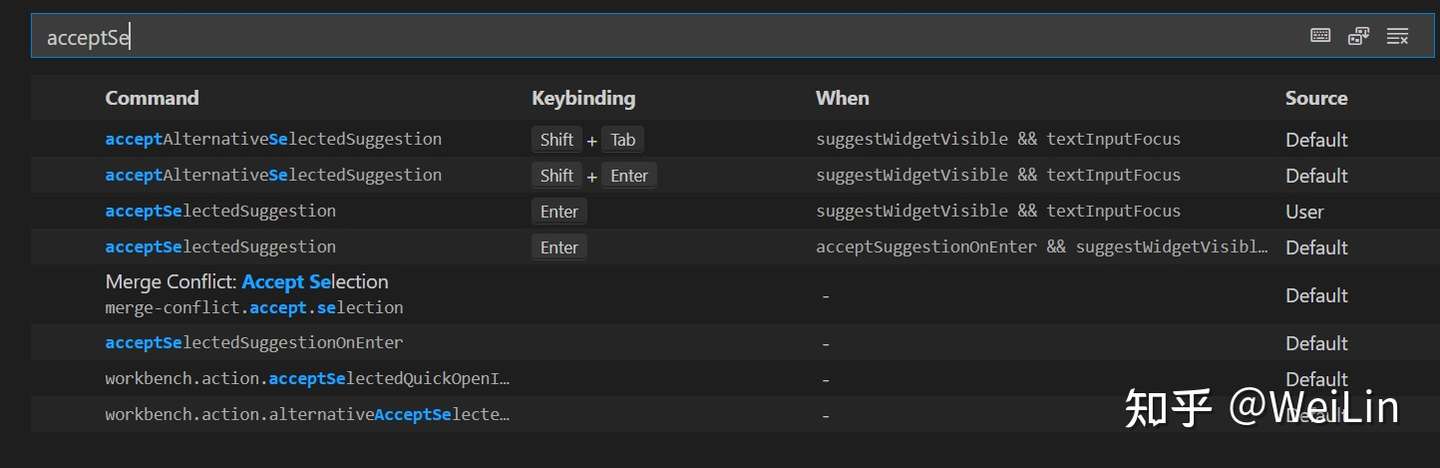Viewport: 1440px width, 468px height.
Task: Click the User source label
Action: pos(1304,212)
